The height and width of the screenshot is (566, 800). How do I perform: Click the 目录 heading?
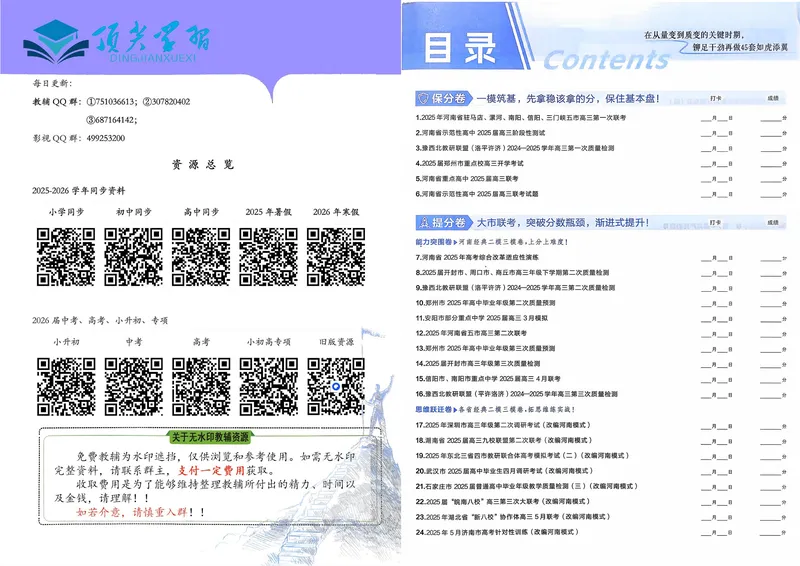click(460, 48)
